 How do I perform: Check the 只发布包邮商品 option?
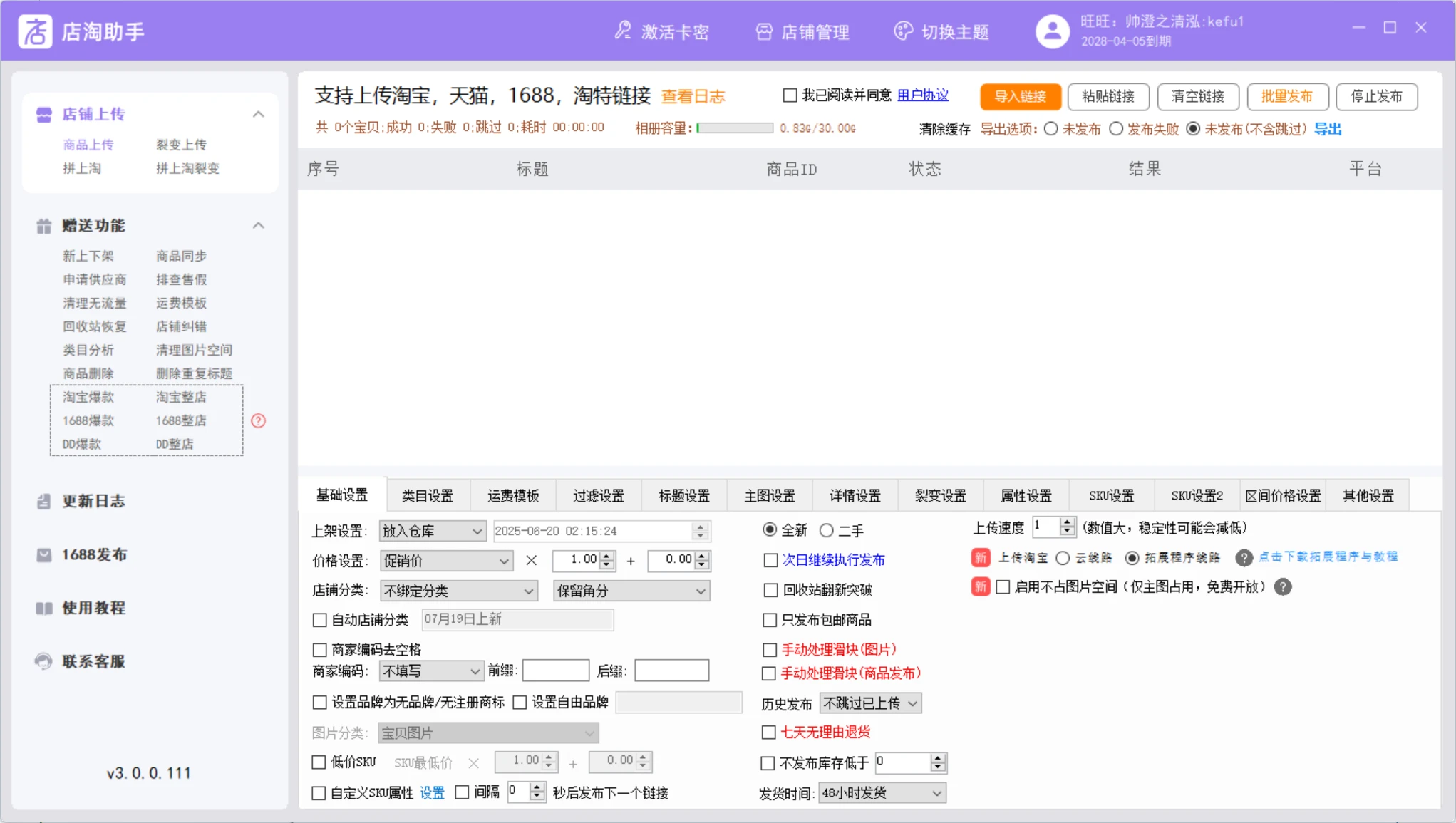[x=770, y=620]
